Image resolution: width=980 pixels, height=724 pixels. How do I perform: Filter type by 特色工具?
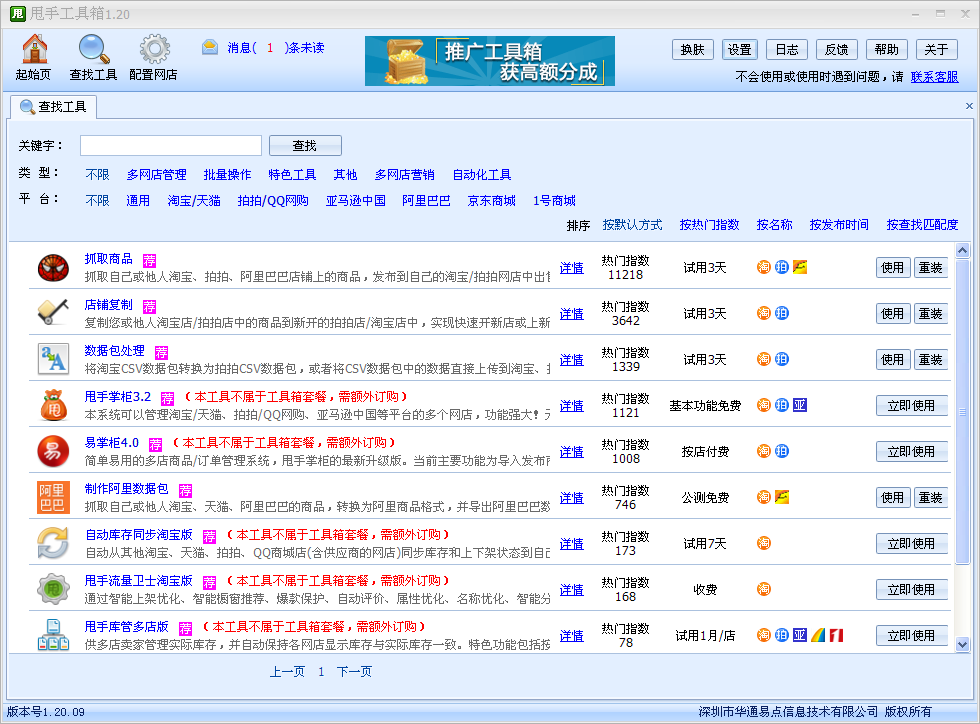(x=292, y=174)
